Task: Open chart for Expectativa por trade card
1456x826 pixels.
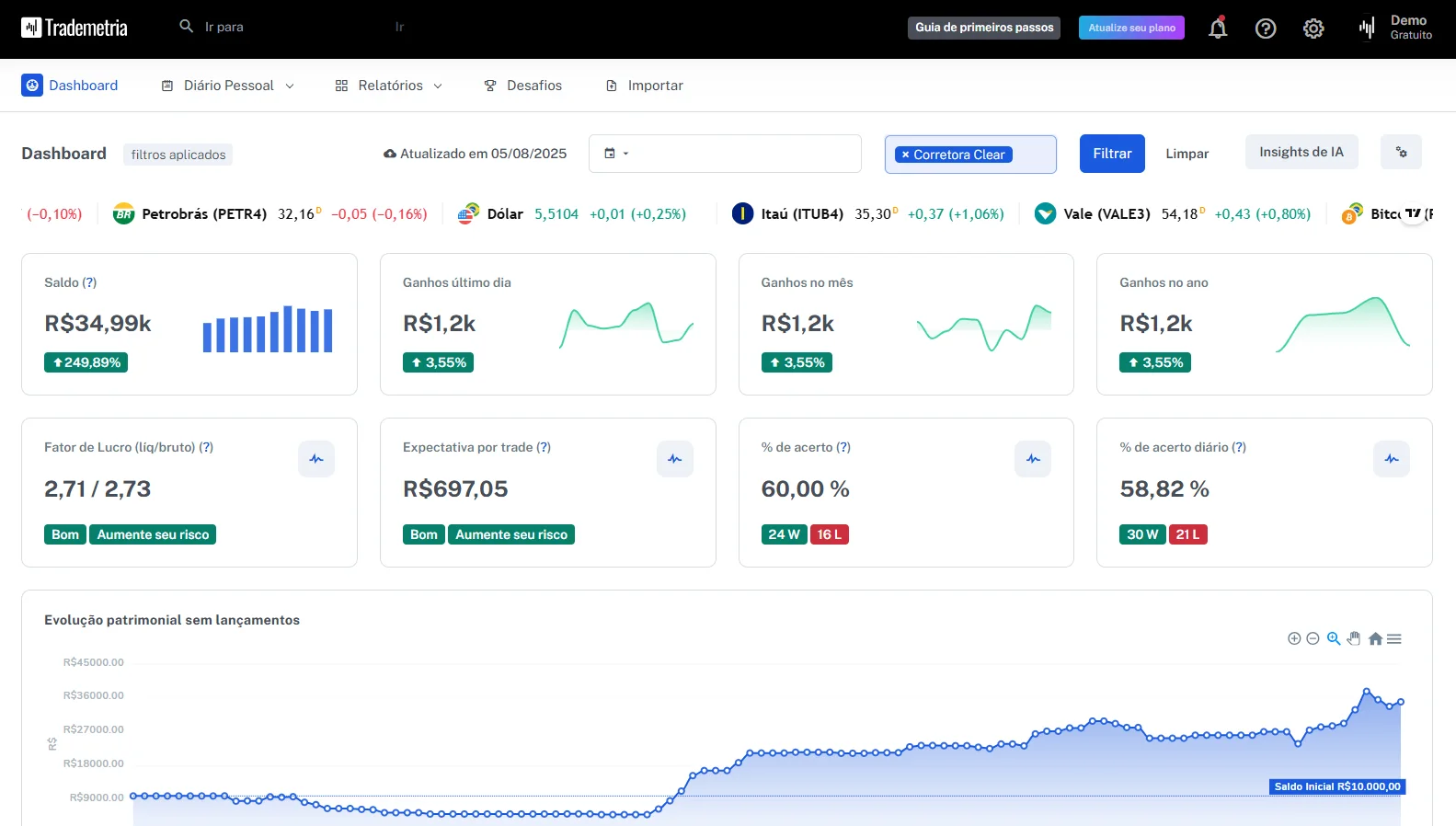Action: 675,459
